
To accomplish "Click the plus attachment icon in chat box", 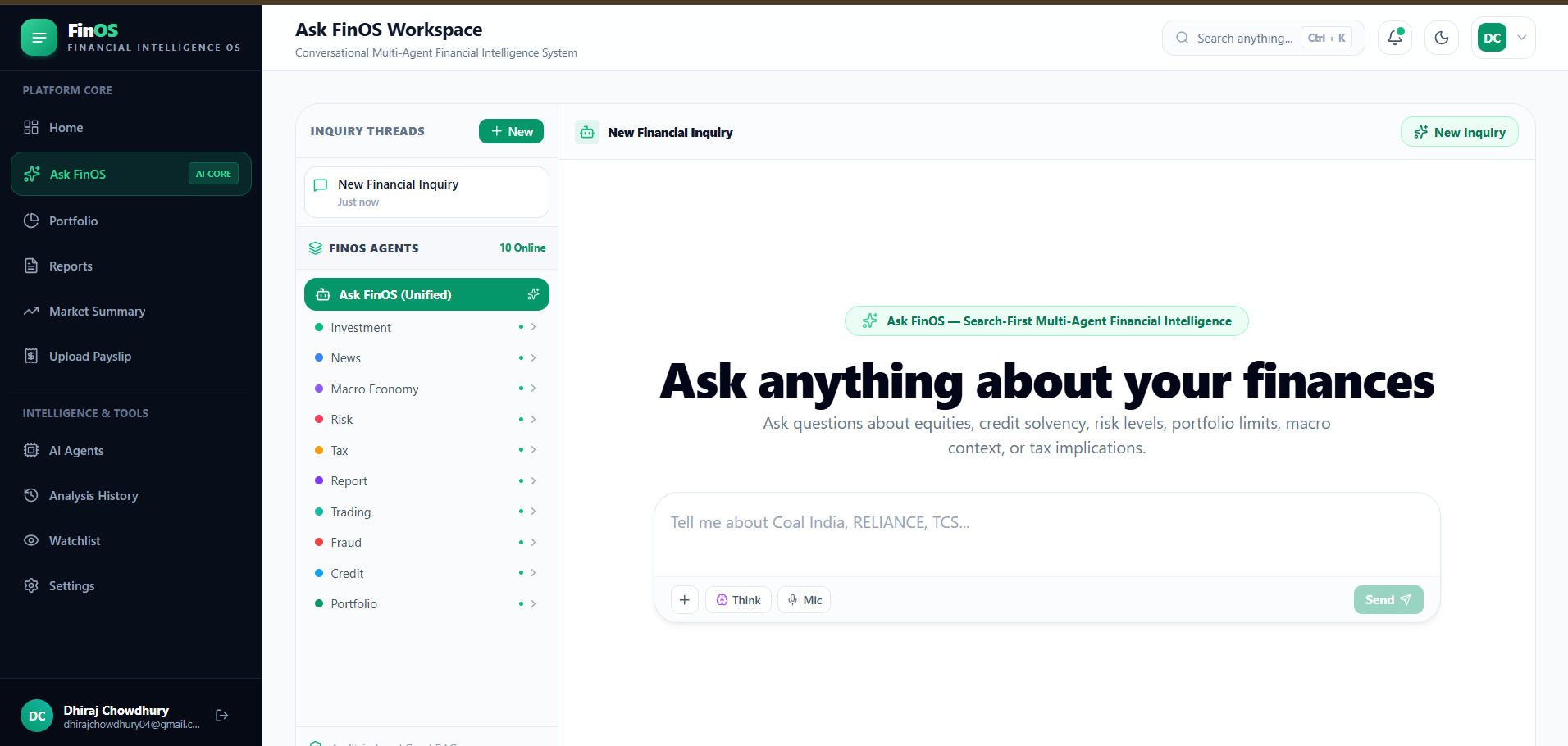I will (x=685, y=600).
